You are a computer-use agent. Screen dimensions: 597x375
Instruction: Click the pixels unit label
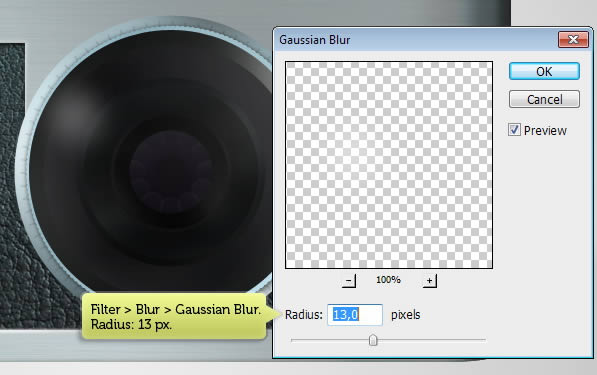pos(405,315)
